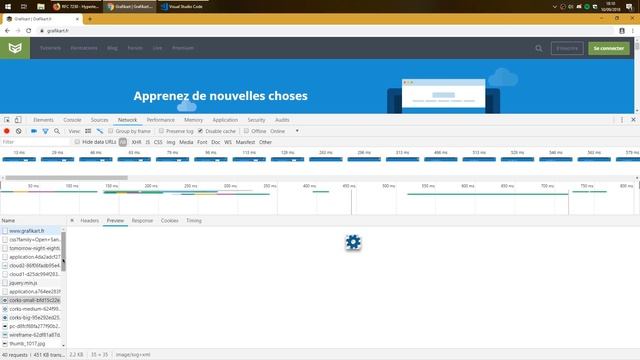The image size is (640, 360).
Task: Click the network Filter text field
Action: [x=36, y=142]
